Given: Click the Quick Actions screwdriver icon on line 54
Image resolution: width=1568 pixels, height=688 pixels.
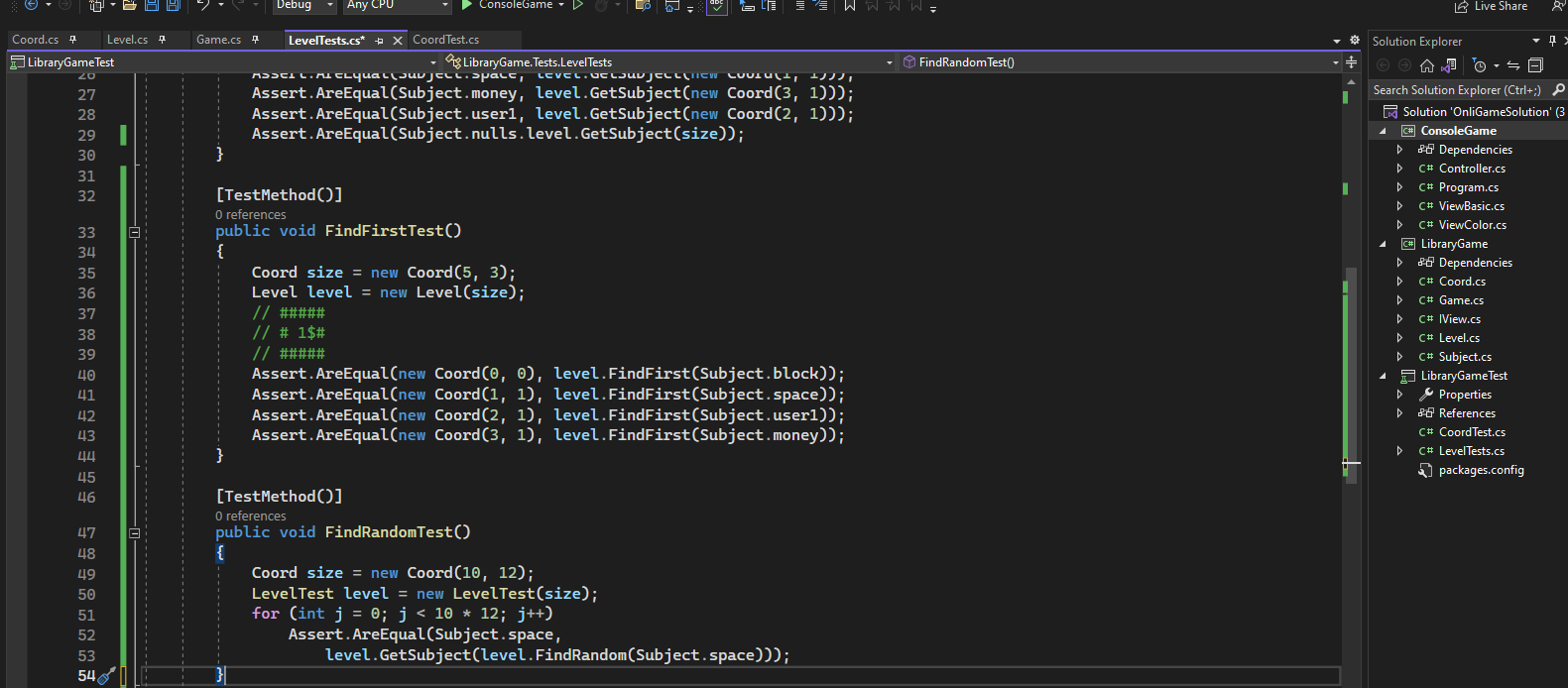Looking at the screenshot, I should tap(107, 675).
